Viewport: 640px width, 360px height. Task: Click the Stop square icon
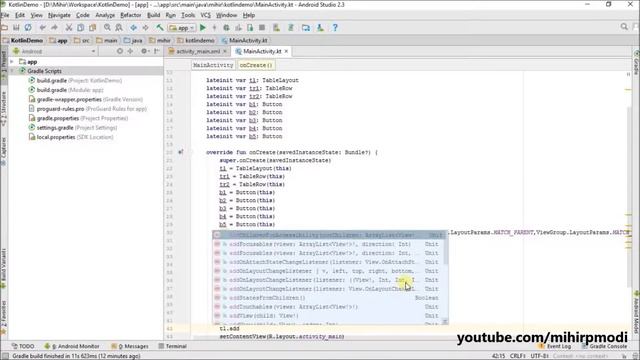(x=262, y=28)
